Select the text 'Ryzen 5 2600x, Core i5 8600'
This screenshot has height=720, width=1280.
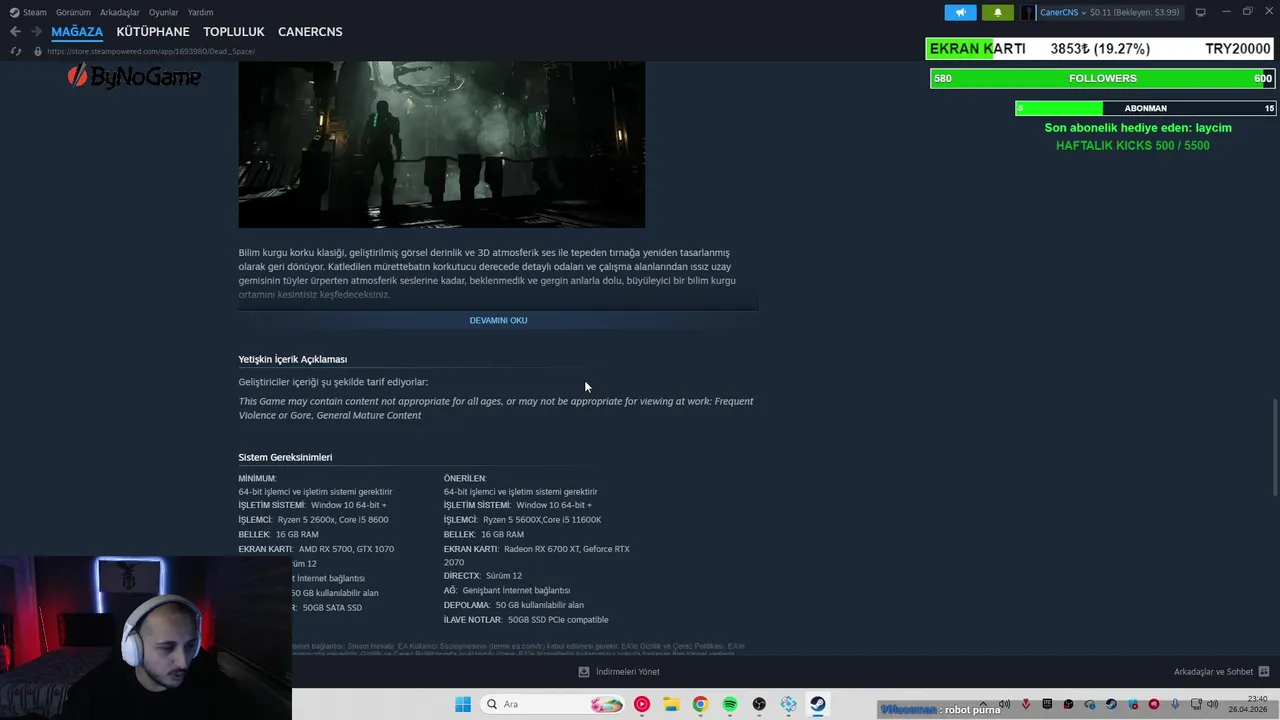tap(333, 520)
